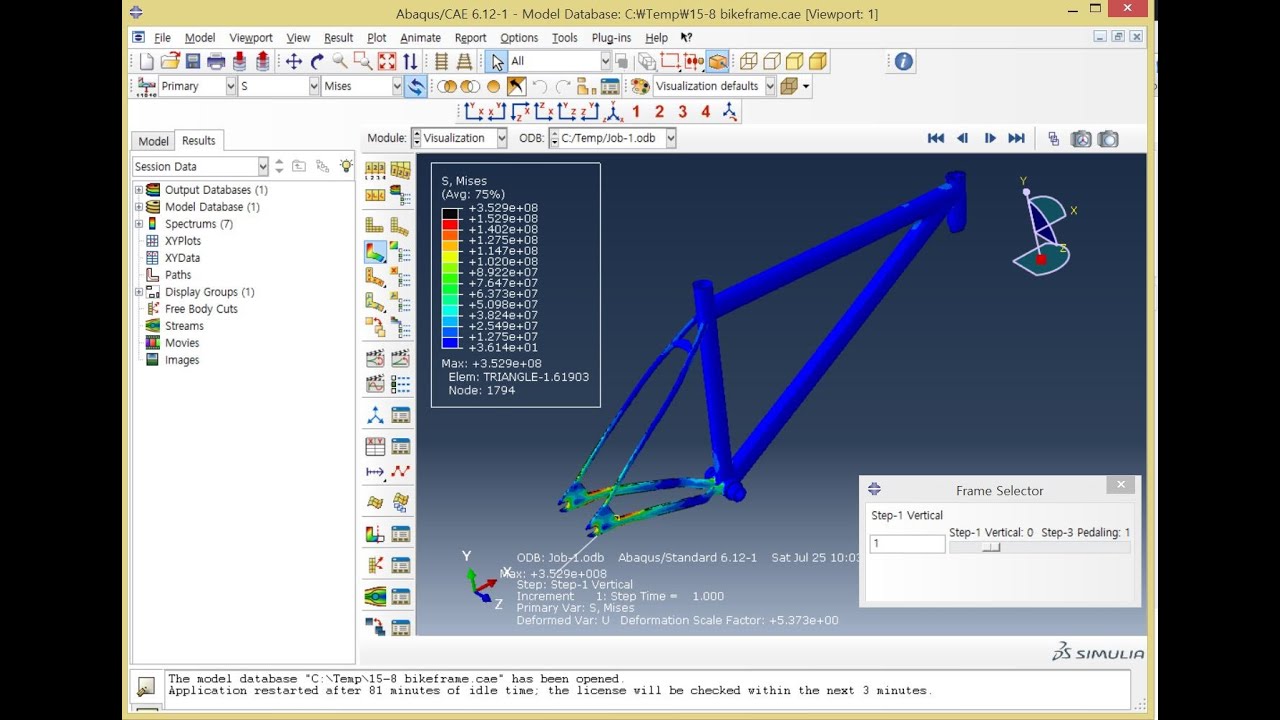Screen dimensions: 1280x720
Task: Click the First frame playback button
Action: point(936,139)
